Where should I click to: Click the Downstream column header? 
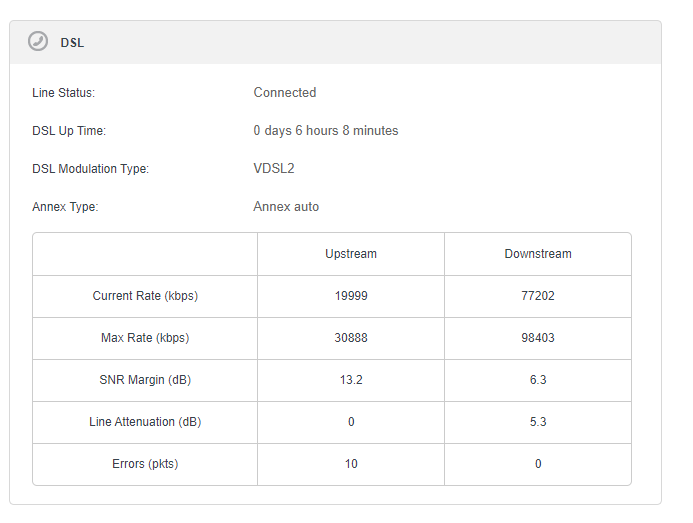click(x=538, y=254)
